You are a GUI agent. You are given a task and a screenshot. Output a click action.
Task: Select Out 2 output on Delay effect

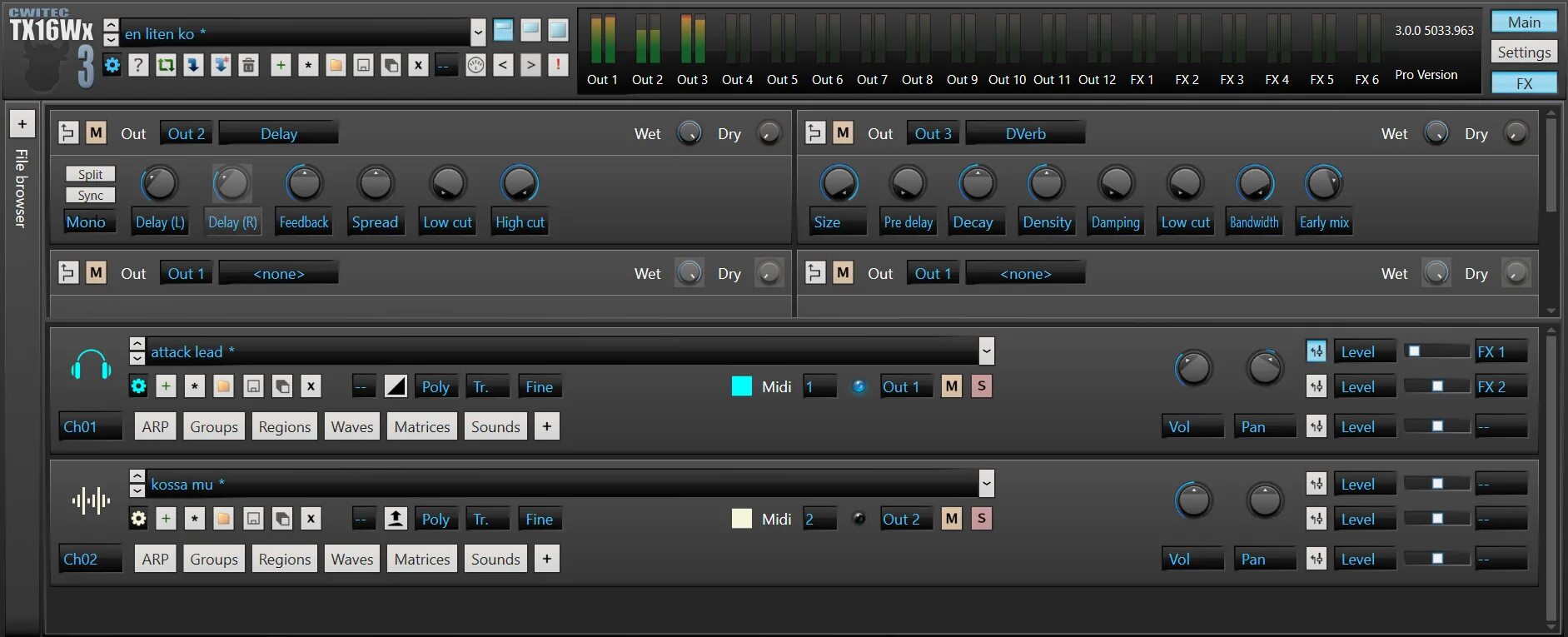[x=186, y=133]
